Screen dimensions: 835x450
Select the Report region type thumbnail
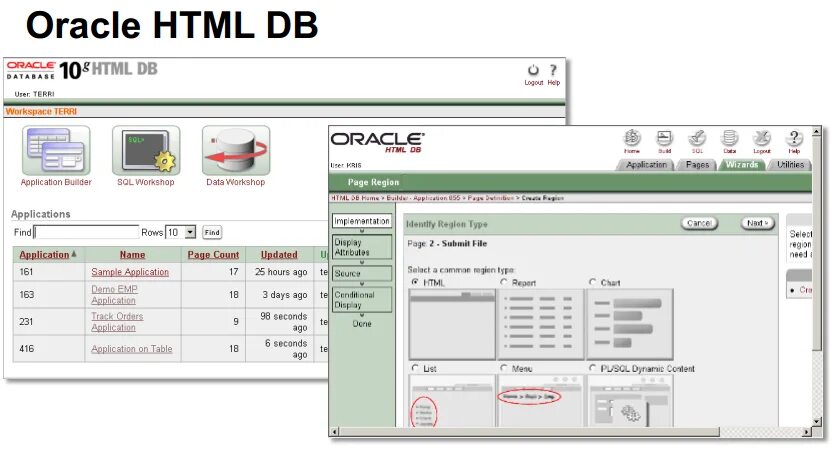point(541,324)
